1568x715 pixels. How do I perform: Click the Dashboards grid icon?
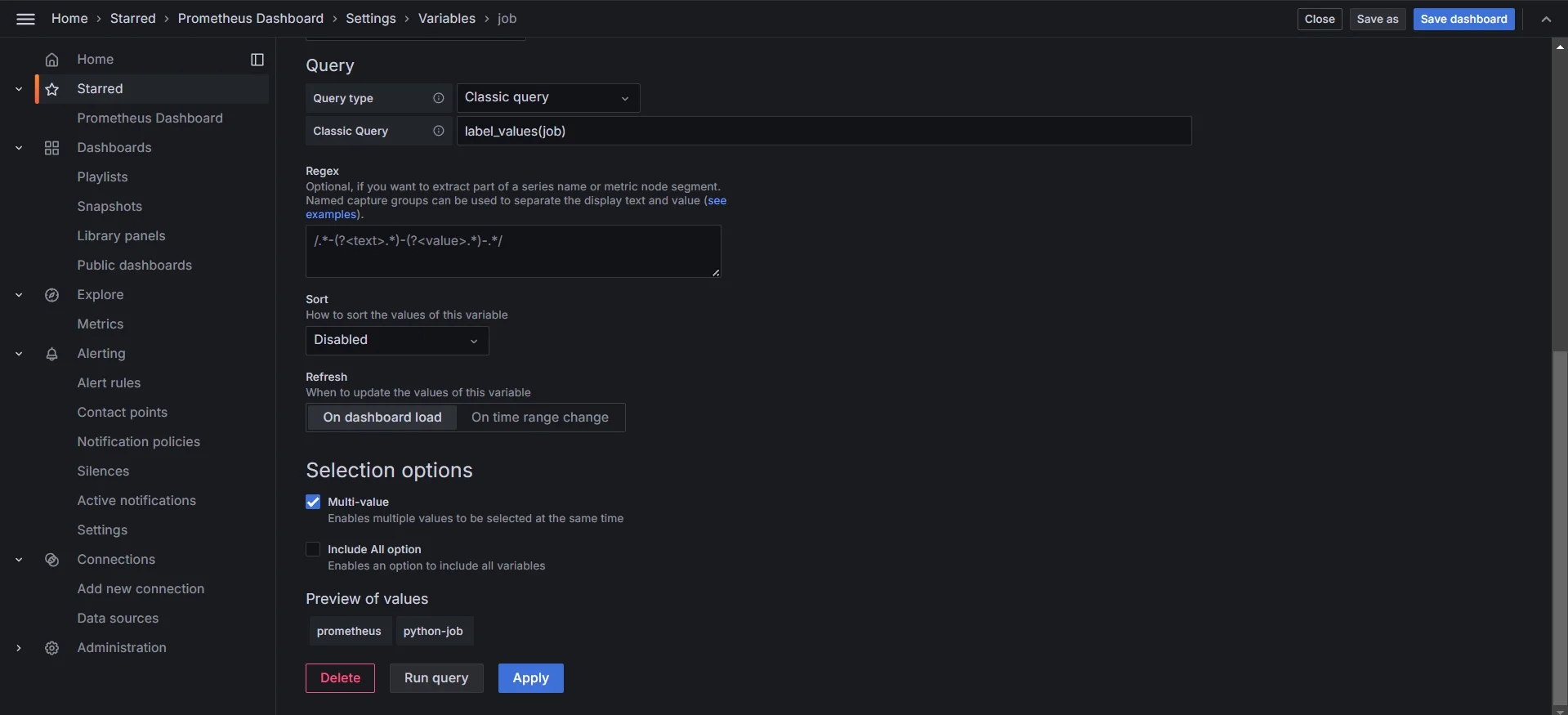coord(51,148)
